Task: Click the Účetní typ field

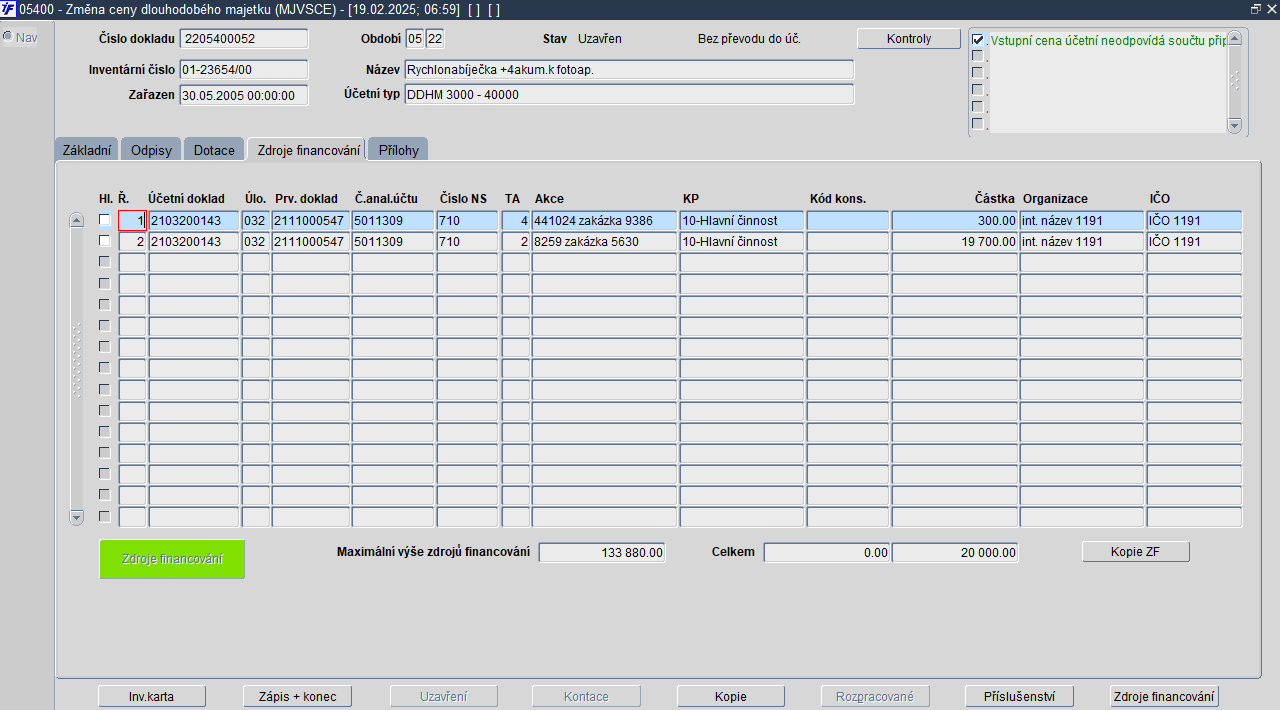Action: click(629, 95)
